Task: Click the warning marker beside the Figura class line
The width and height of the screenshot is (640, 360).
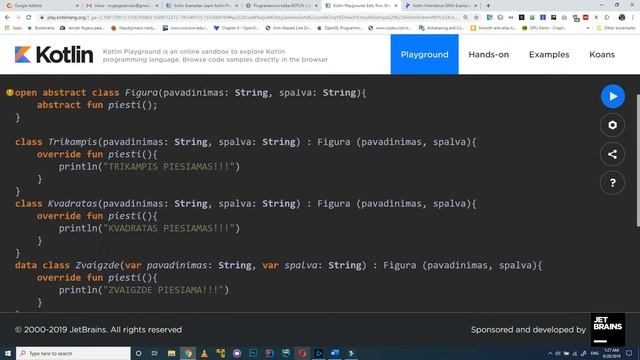Action: 10,93
